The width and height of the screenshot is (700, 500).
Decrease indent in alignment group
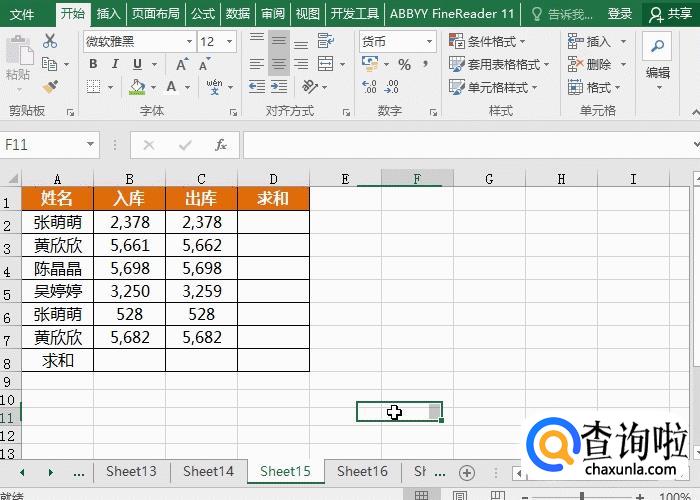[257, 87]
